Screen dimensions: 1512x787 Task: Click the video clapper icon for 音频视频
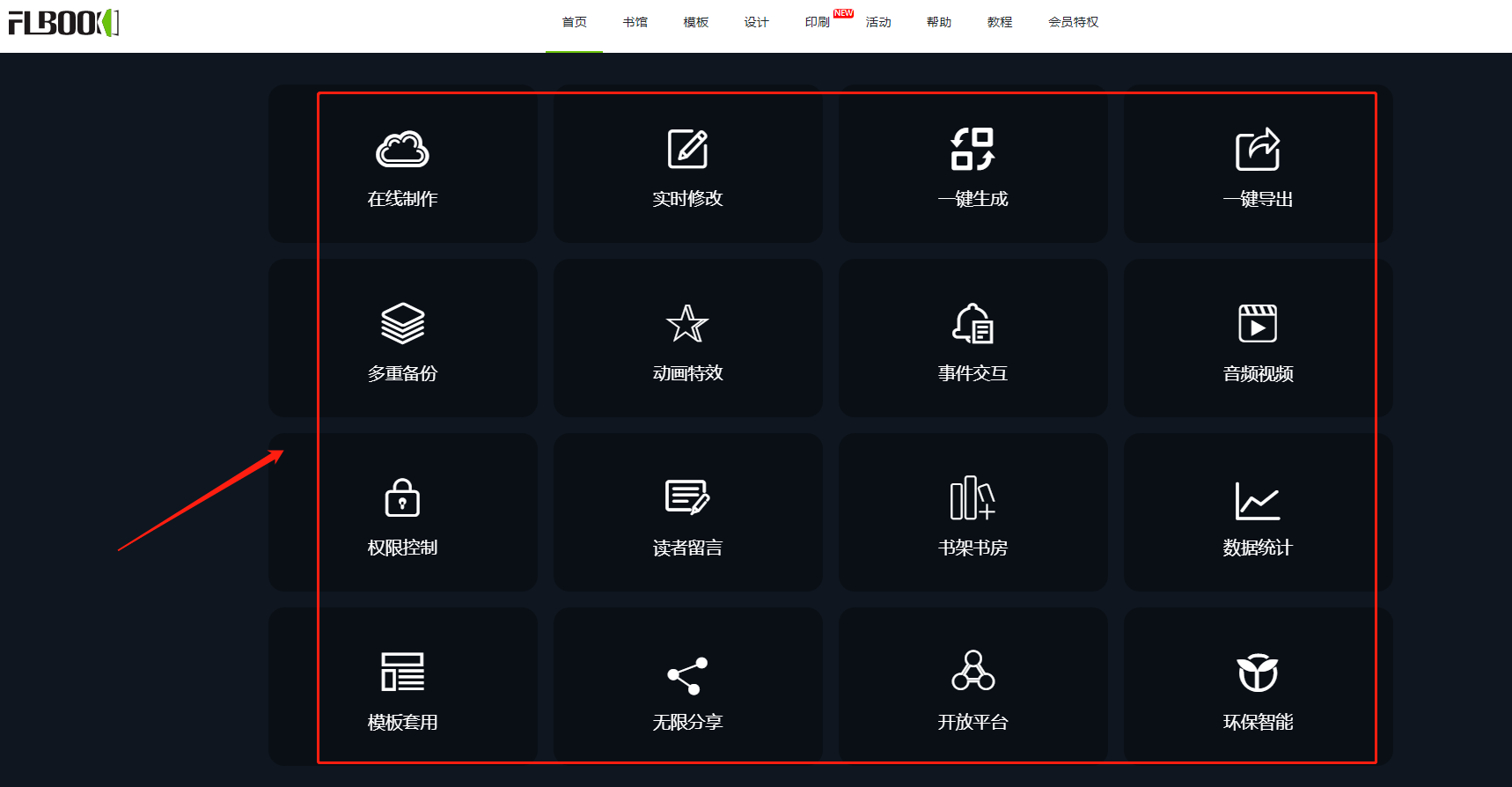tap(1258, 323)
